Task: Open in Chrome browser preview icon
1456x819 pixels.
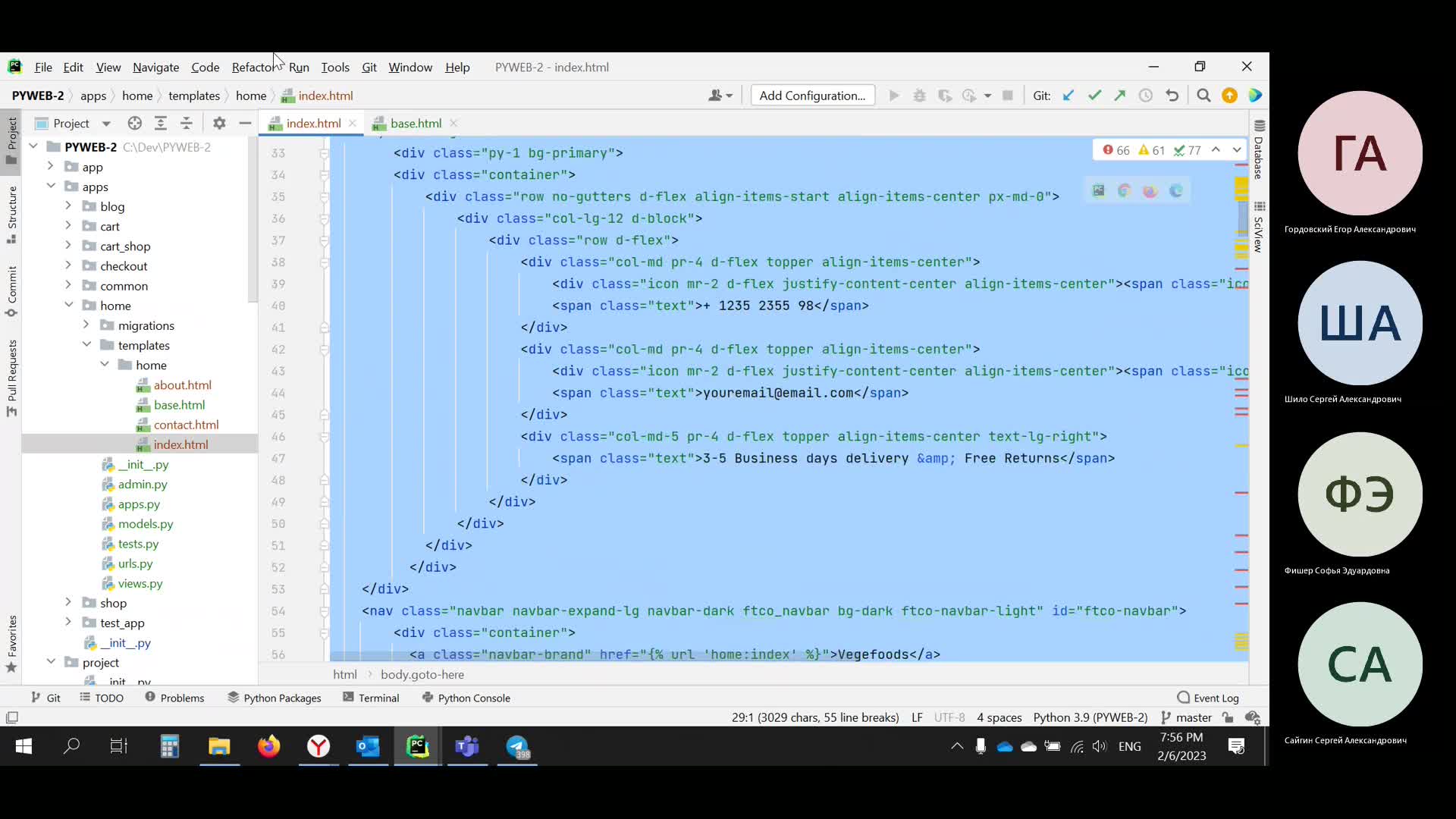Action: pyautogui.click(x=1125, y=191)
